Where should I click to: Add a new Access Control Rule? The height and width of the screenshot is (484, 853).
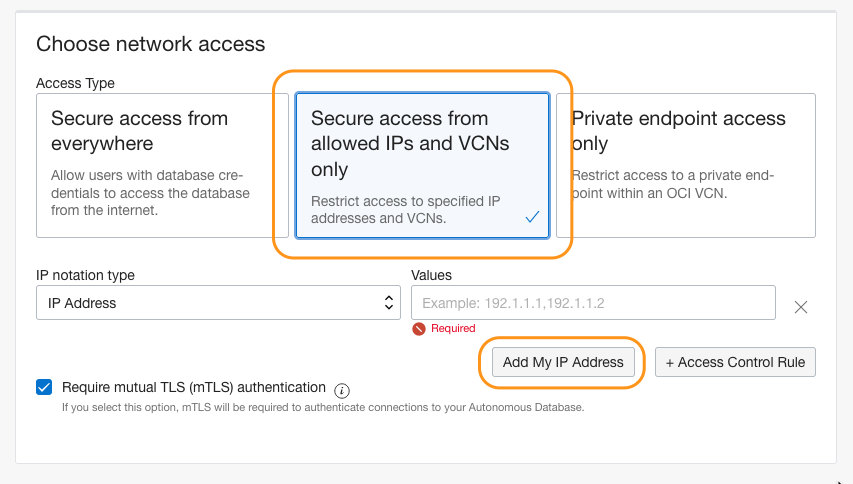point(735,362)
